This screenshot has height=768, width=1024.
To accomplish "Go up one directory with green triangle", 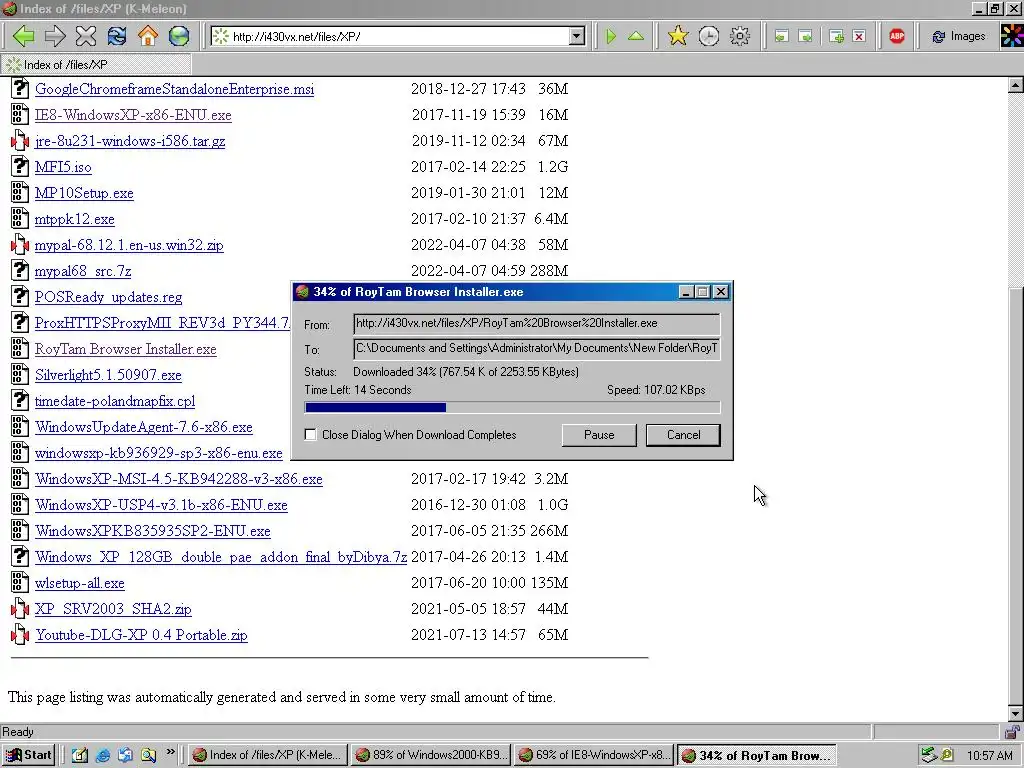I will click(635, 36).
